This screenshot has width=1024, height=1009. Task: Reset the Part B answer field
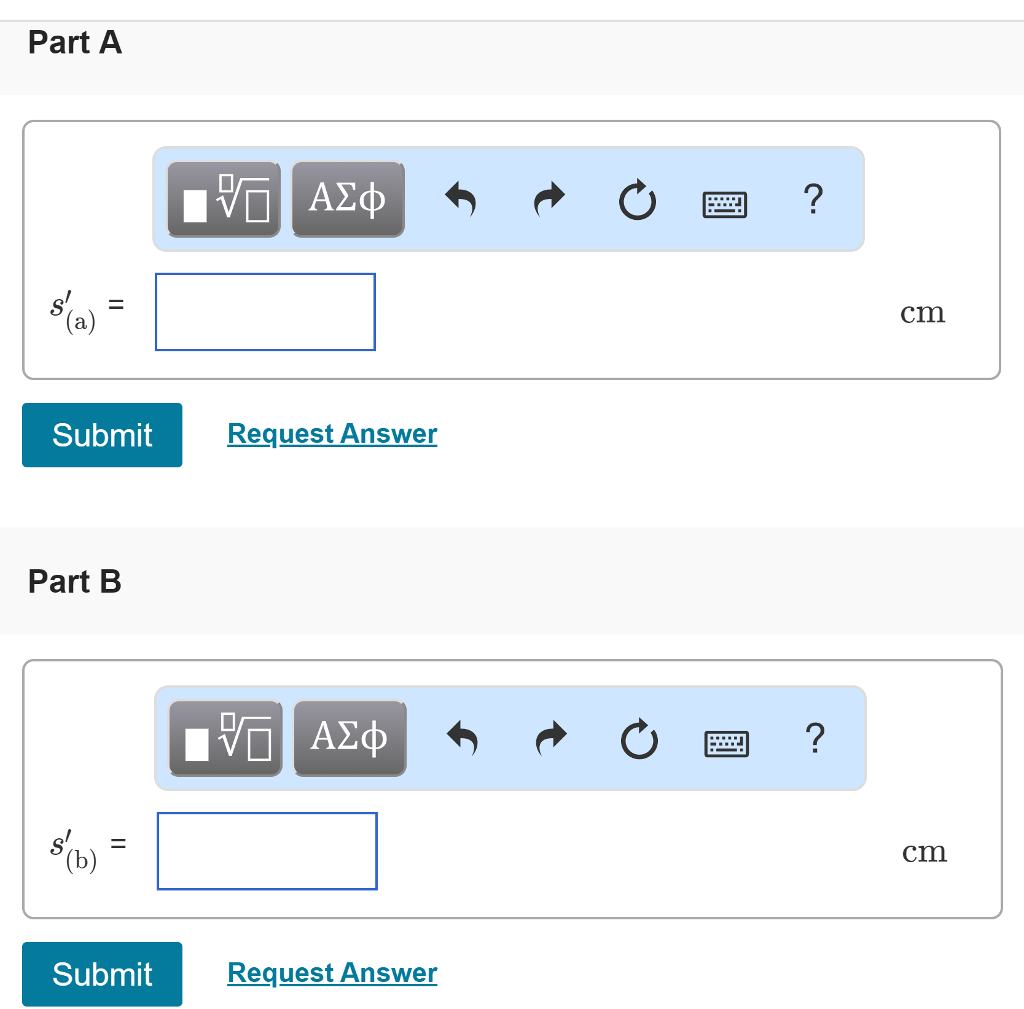coord(639,740)
